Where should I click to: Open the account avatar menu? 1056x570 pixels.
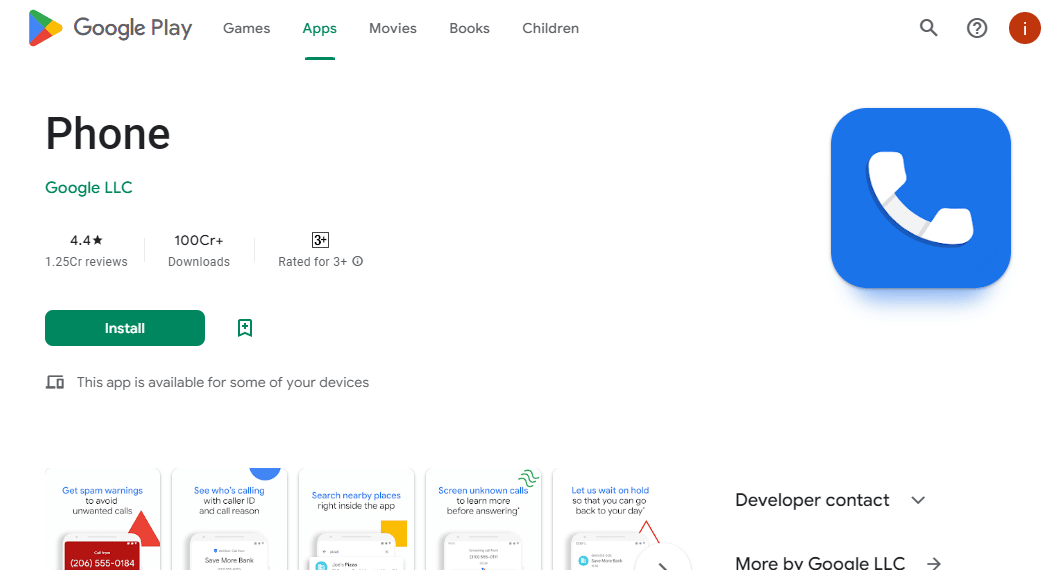tap(1024, 28)
